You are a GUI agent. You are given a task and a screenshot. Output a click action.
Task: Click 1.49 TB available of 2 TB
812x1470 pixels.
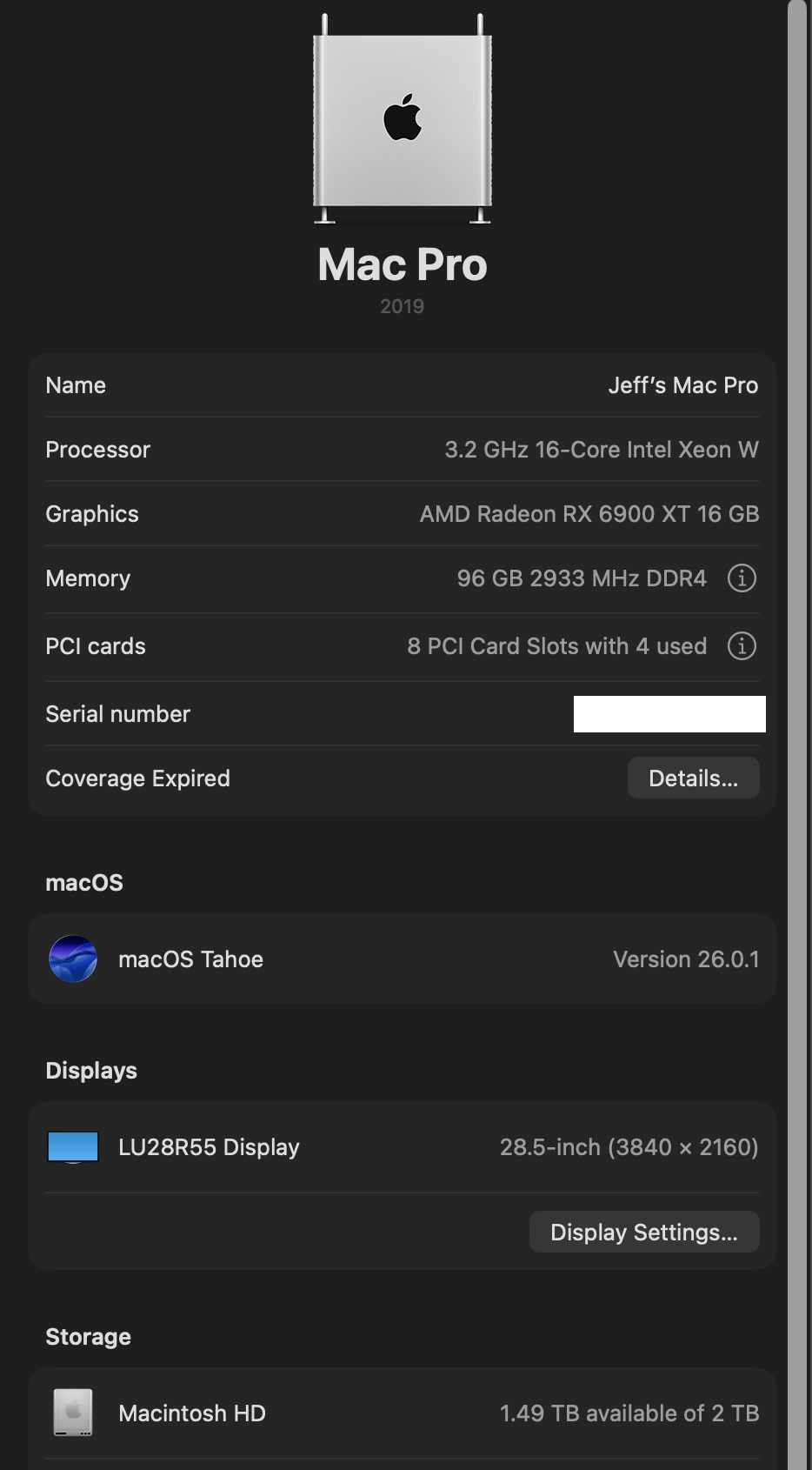(x=629, y=1413)
